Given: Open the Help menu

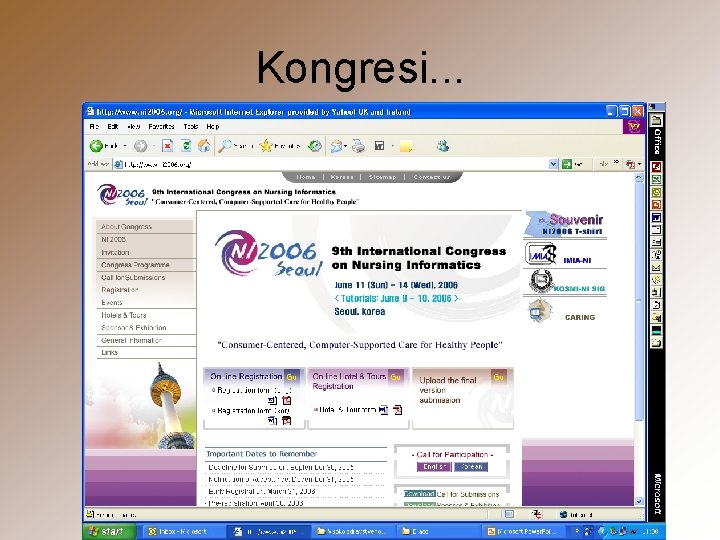Looking at the screenshot, I should point(213,126).
